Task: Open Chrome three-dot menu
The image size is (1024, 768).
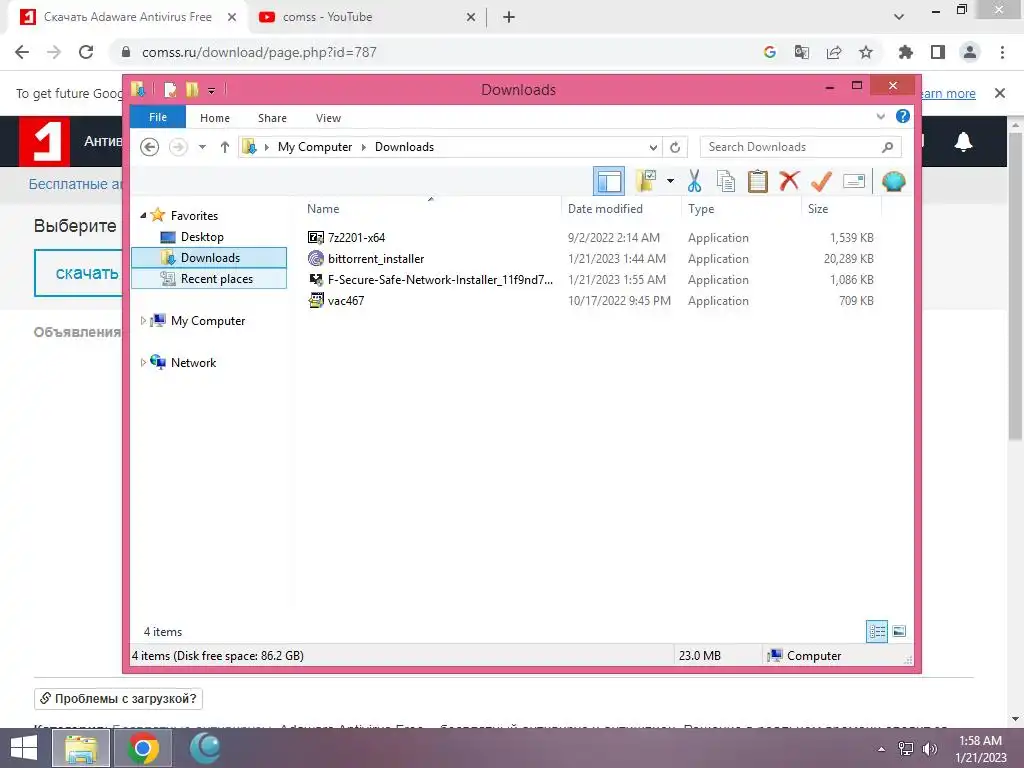Action: pos(1002,52)
